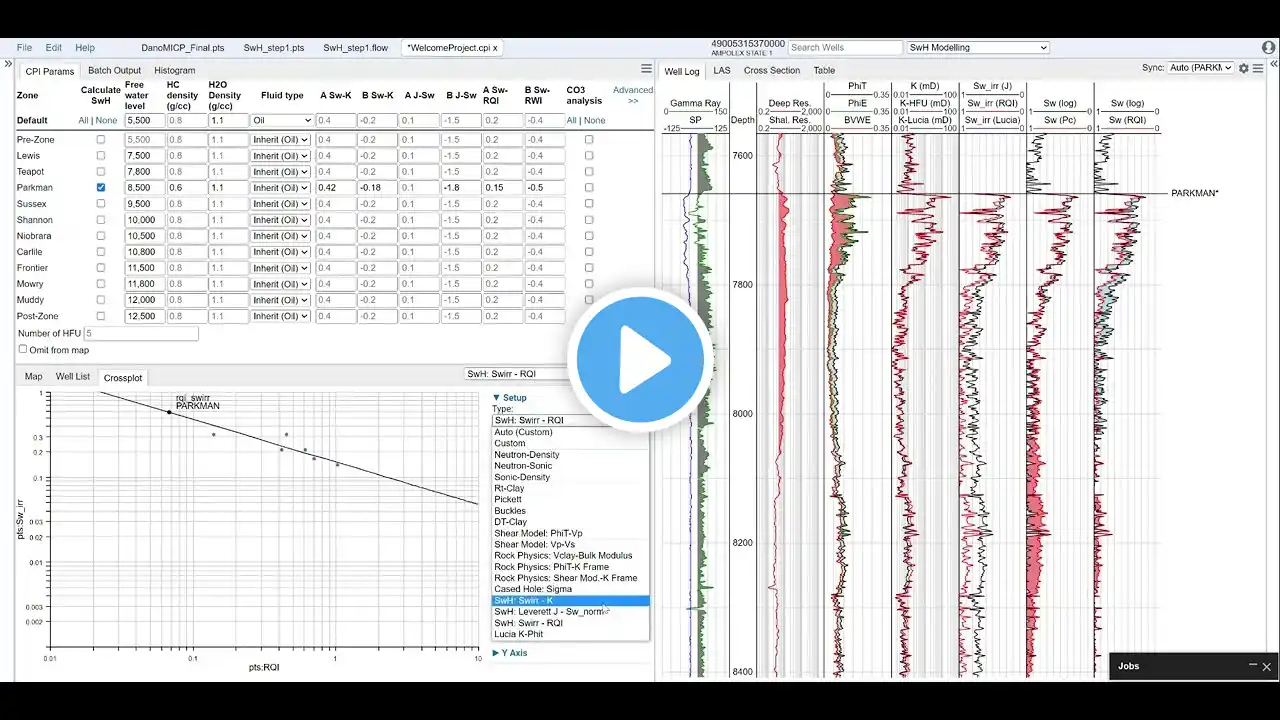The image size is (1280, 720).
Task: Select Buckles crossplot type
Action: point(571,511)
